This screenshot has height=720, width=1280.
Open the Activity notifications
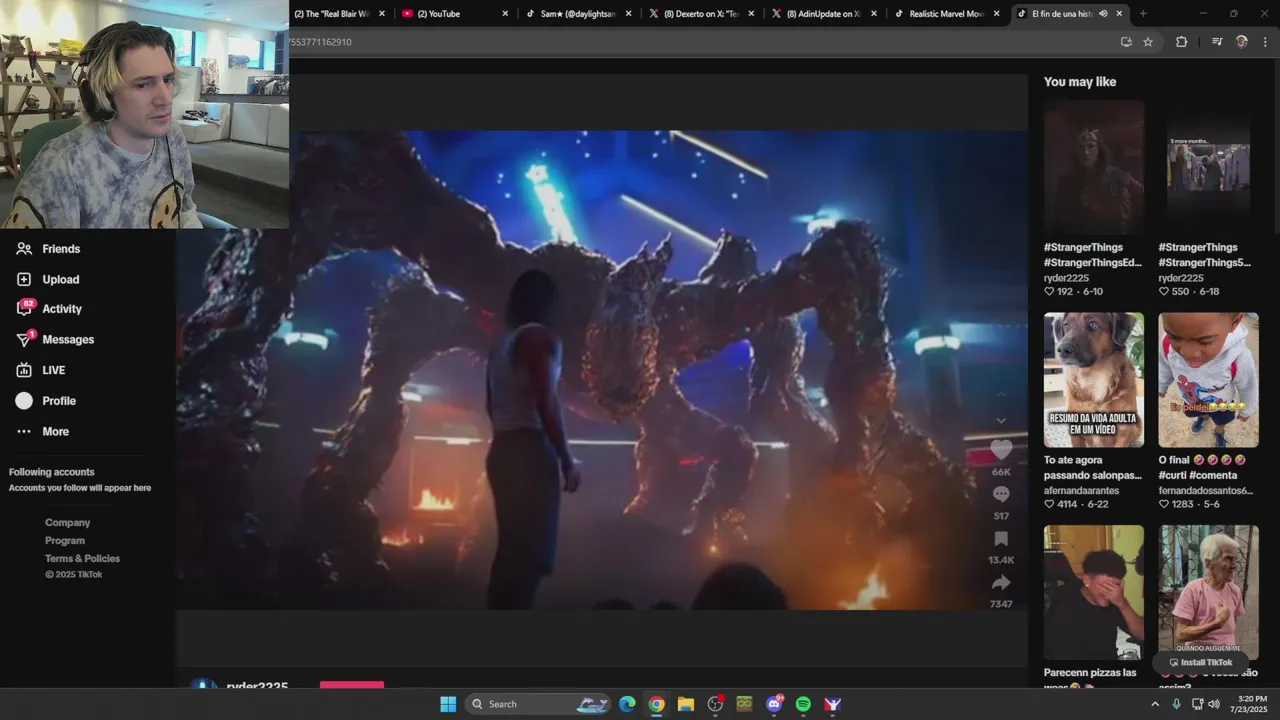(61, 309)
